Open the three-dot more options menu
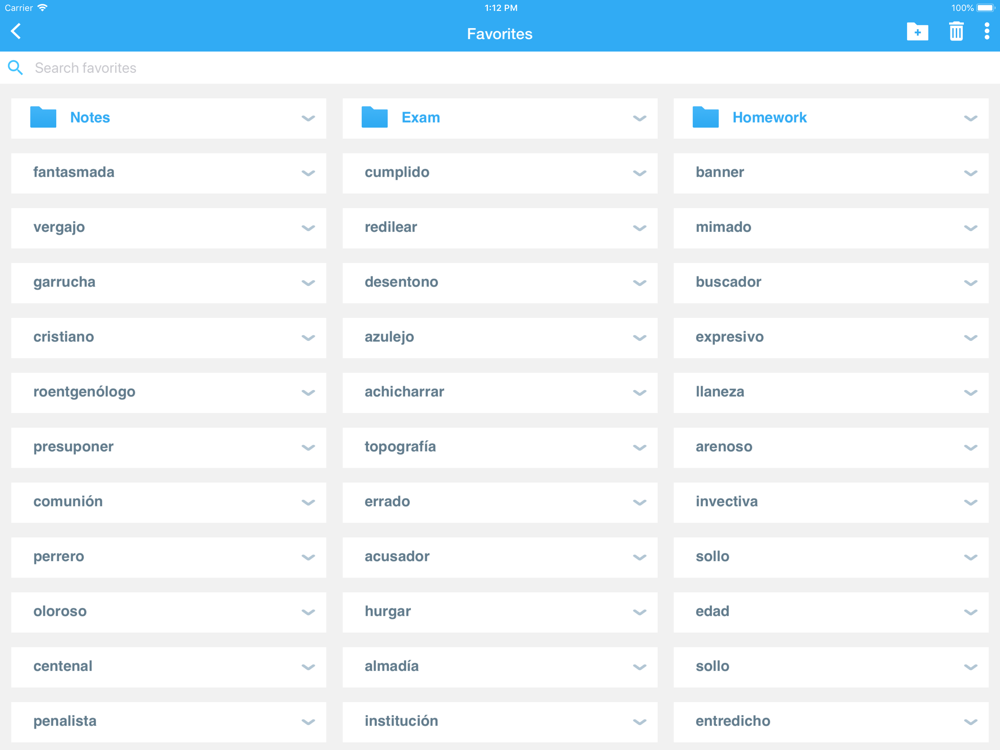The height and width of the screenshot is (750, 1000). 987,31
